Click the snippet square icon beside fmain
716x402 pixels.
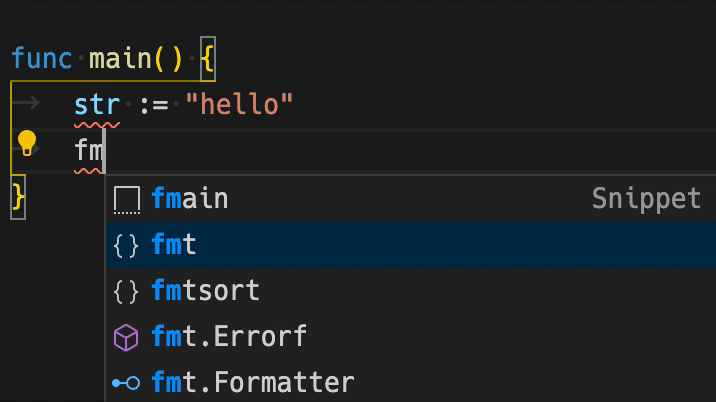click(126, 199)
